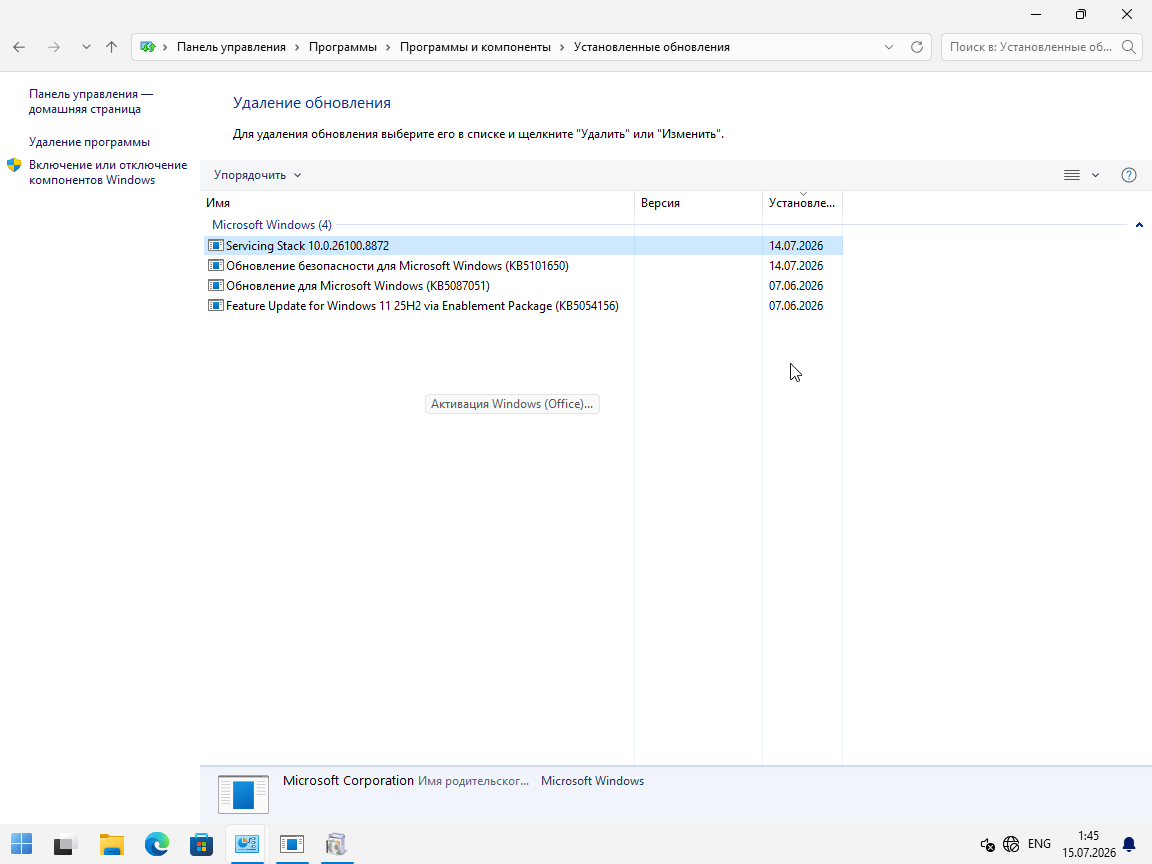This screenshot has height=864, width=1152.
Task: Click the 'Microsoft Windows (4)' group header
Action: click(x=272, y=225)
